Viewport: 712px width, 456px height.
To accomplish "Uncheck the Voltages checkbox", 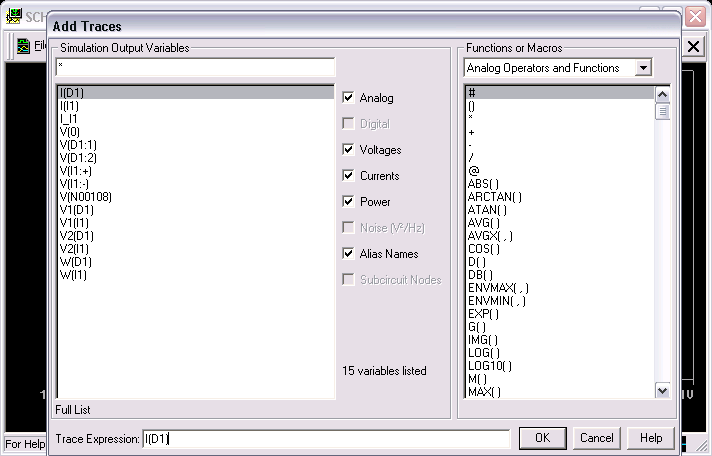I will tap(348, 150).
